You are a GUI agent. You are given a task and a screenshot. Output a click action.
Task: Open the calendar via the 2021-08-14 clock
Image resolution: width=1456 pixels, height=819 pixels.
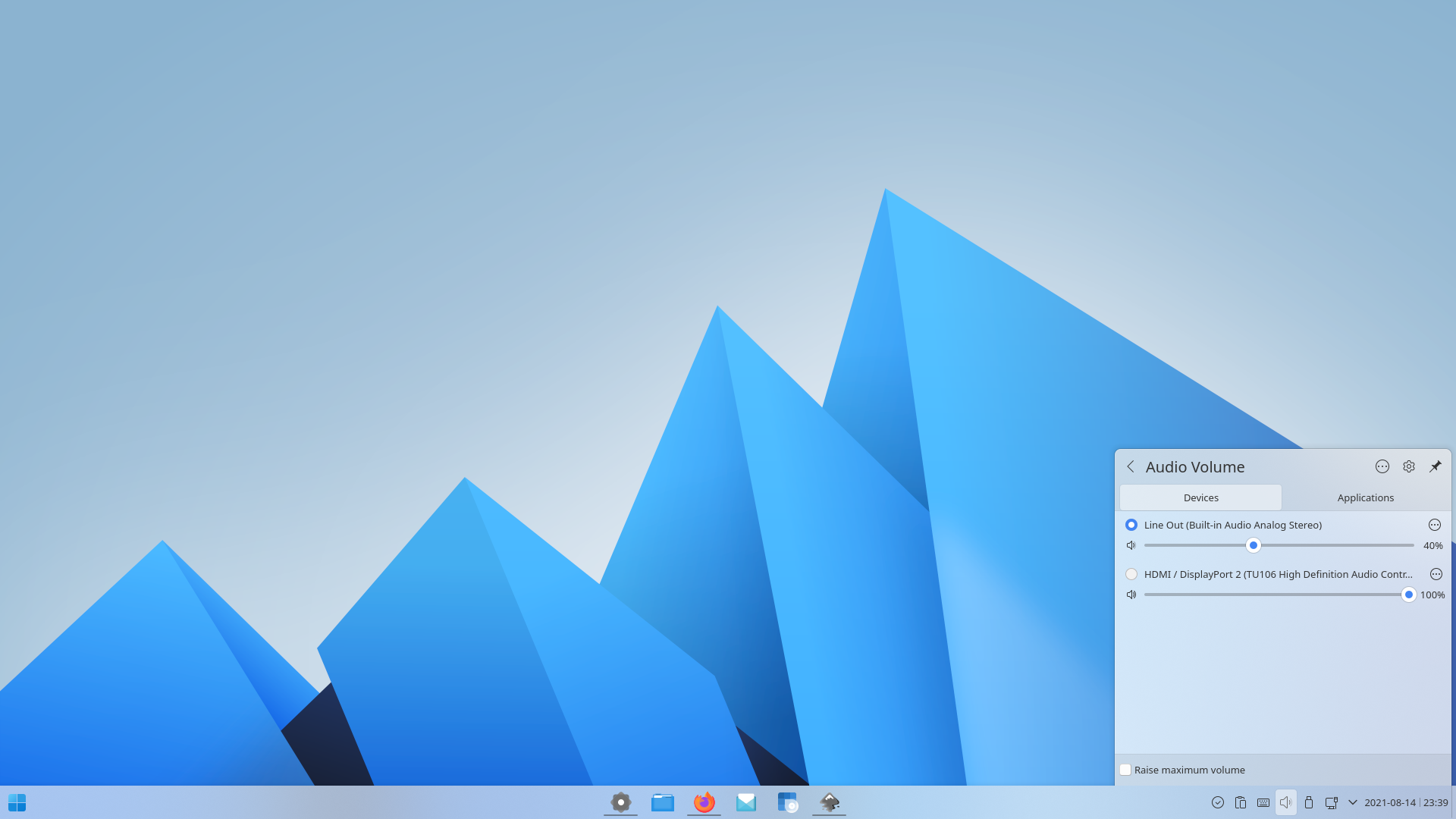tap(1406, 802)
